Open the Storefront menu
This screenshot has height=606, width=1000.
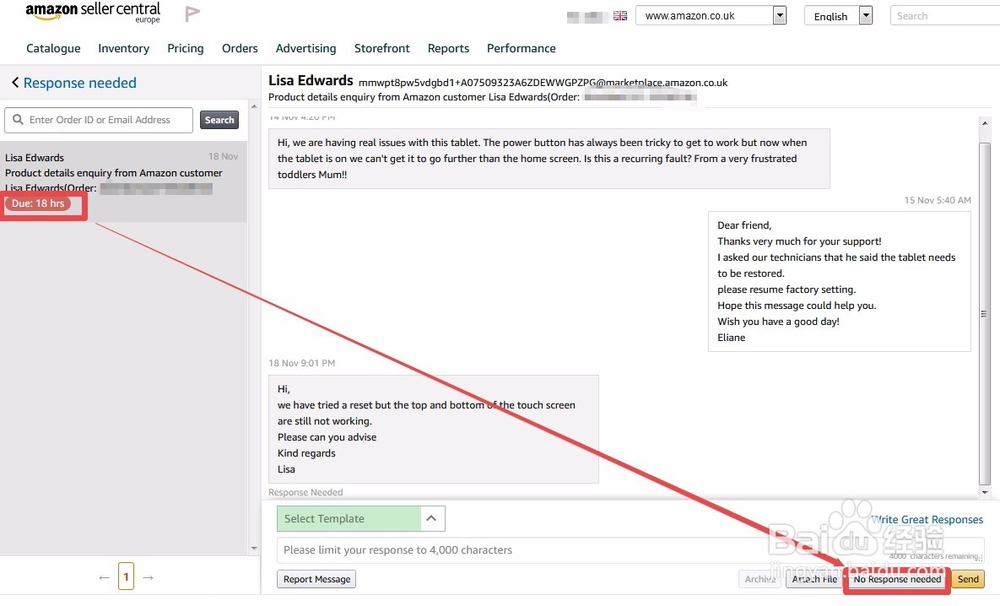pos(382,48)
